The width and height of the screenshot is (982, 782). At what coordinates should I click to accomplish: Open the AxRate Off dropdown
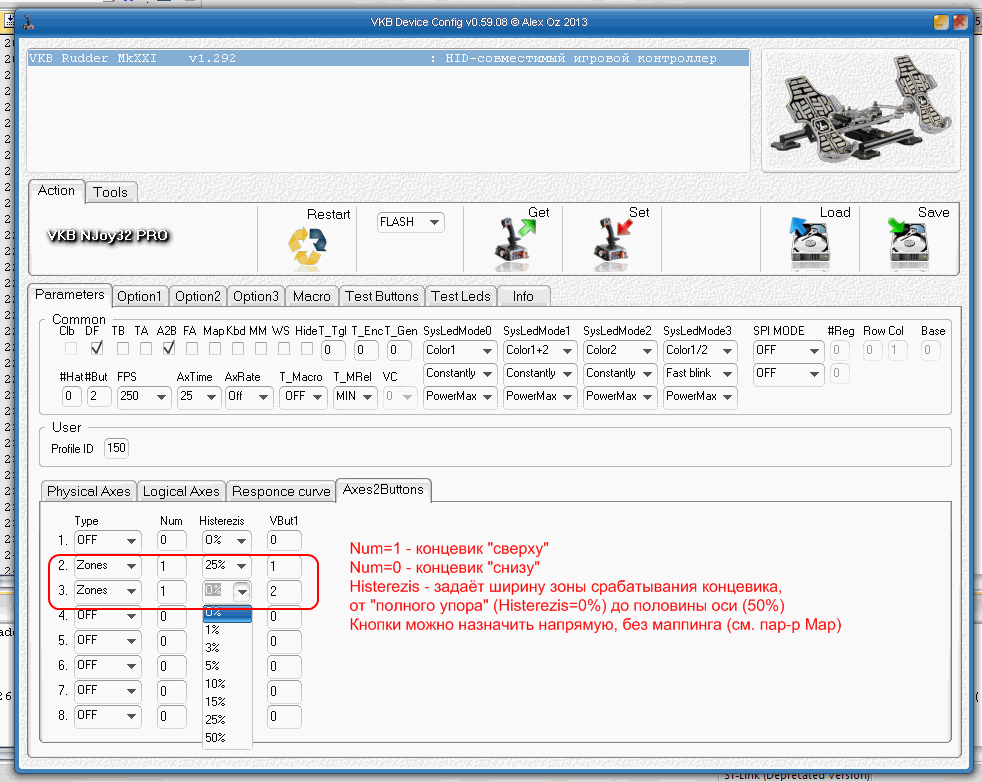pos(249,396)
